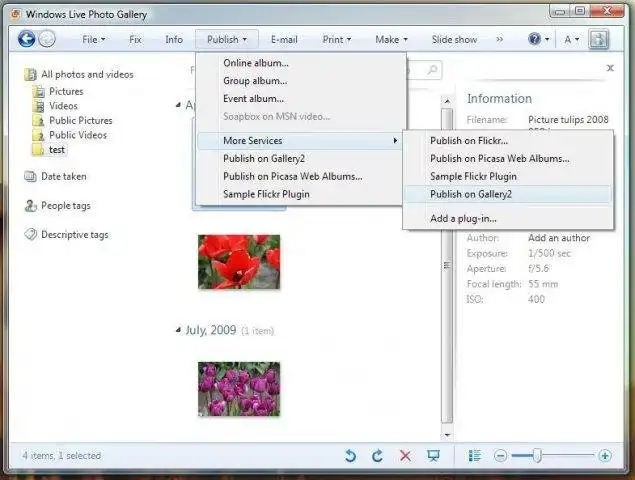The image size is (635, 480).
Task: Choose Publish on Flickr in the submenu
Action: (x=508, y=141)
